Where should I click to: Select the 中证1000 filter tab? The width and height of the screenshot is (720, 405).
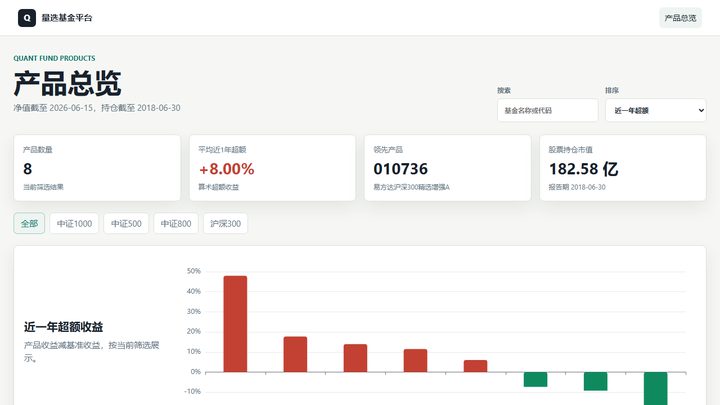click(74, 224)
